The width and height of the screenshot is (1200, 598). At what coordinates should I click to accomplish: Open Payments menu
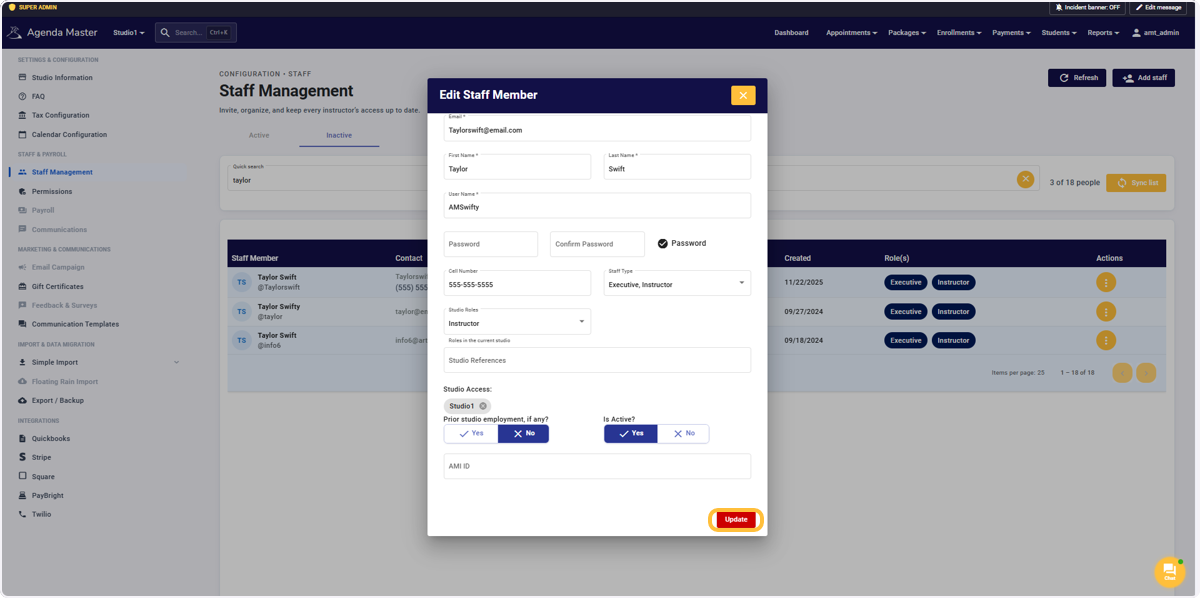(x=1012, y=33)
